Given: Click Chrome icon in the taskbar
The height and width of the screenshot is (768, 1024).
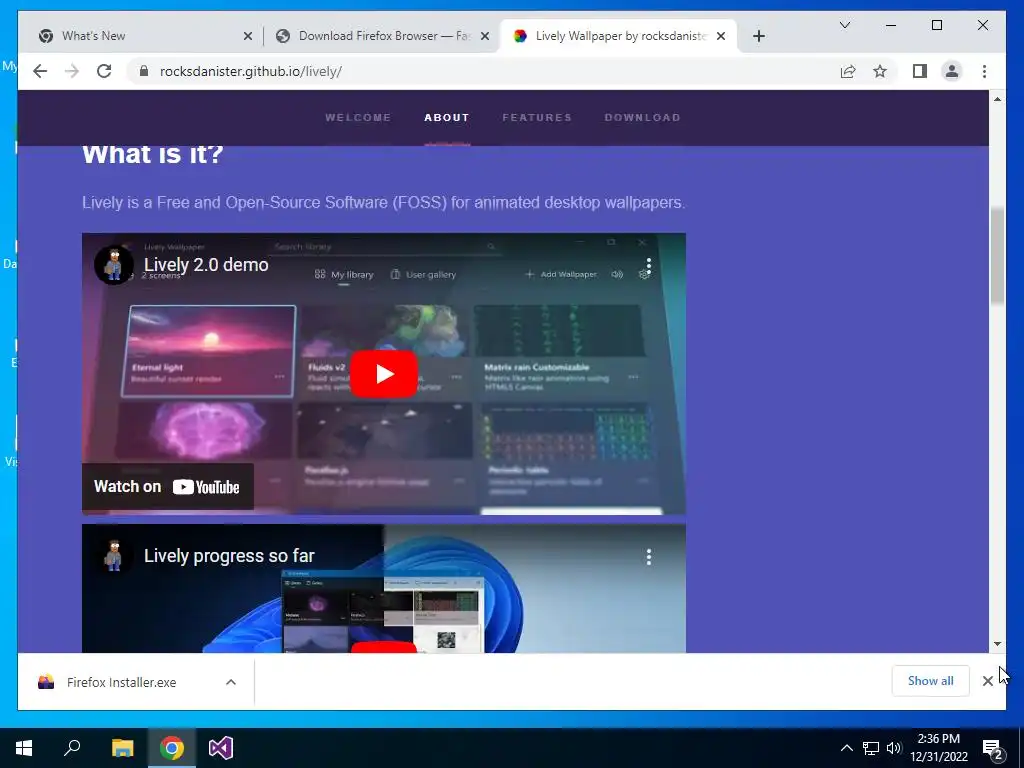Looking at the screenshot, I should (x=172, y=748).
